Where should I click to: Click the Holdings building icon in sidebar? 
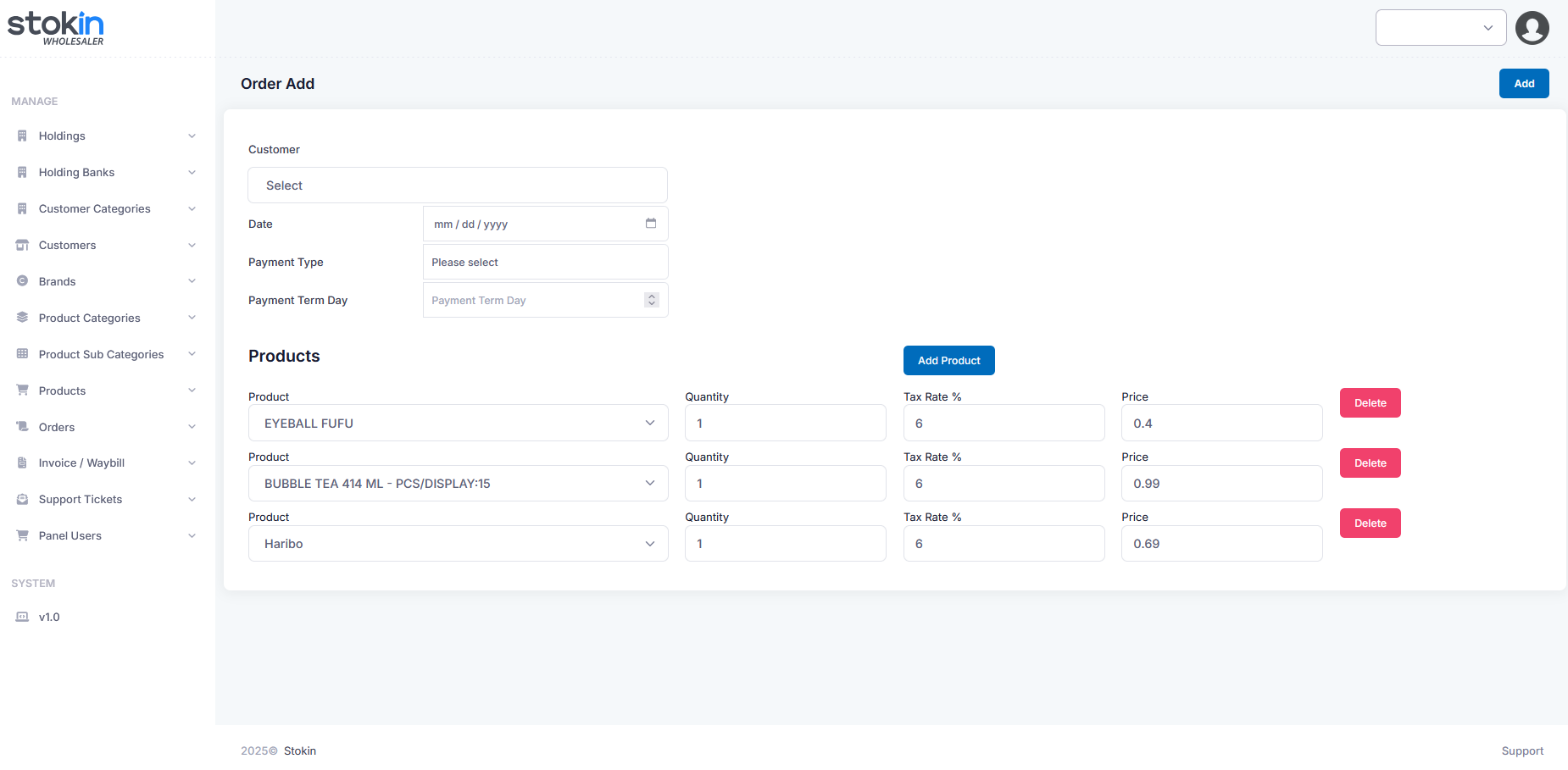tap(22, 136)
